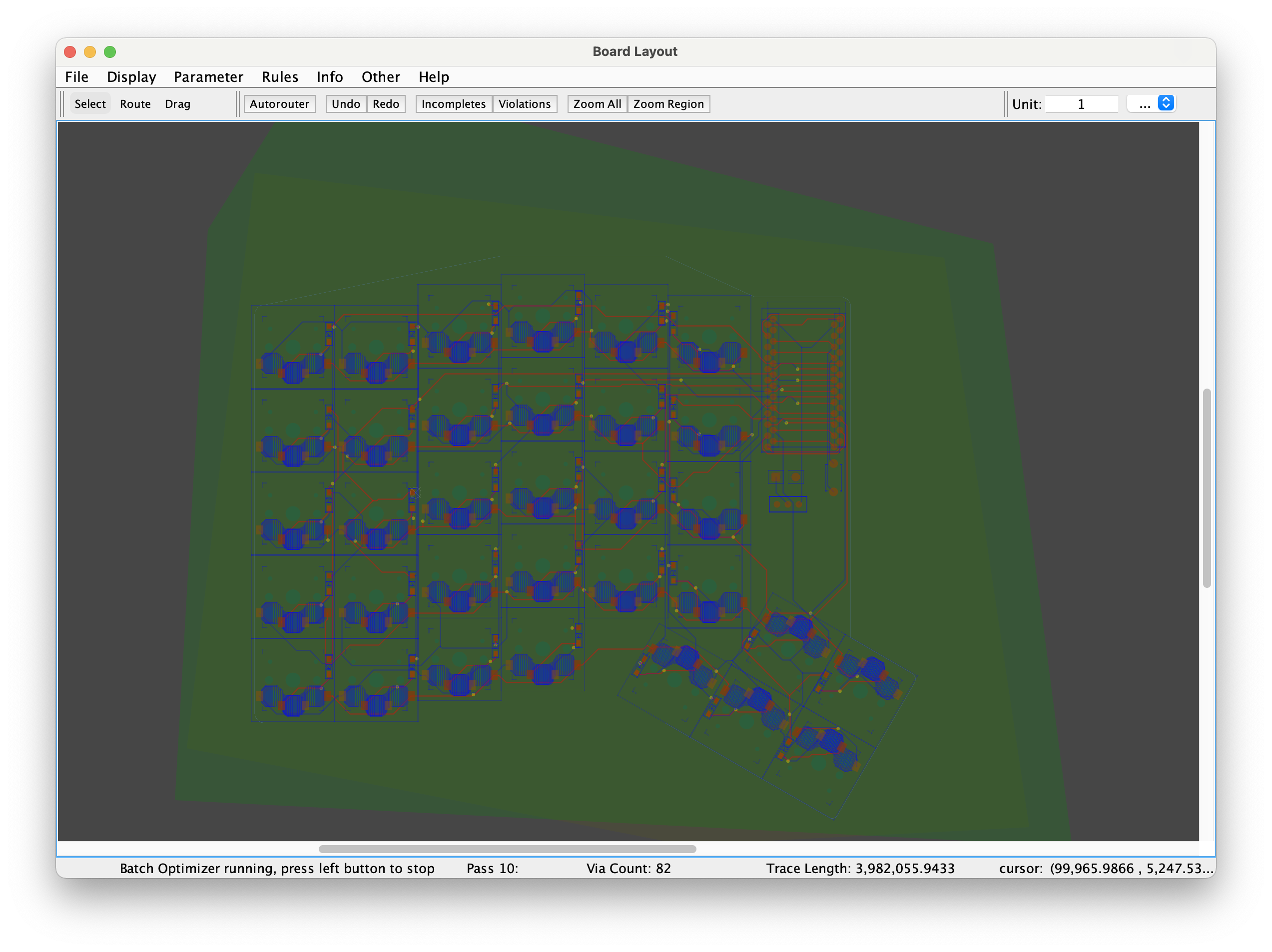This screenshot has height=952, width=1272.
Task: Click the Unit value field
Action: click(x=1081, y=104)
